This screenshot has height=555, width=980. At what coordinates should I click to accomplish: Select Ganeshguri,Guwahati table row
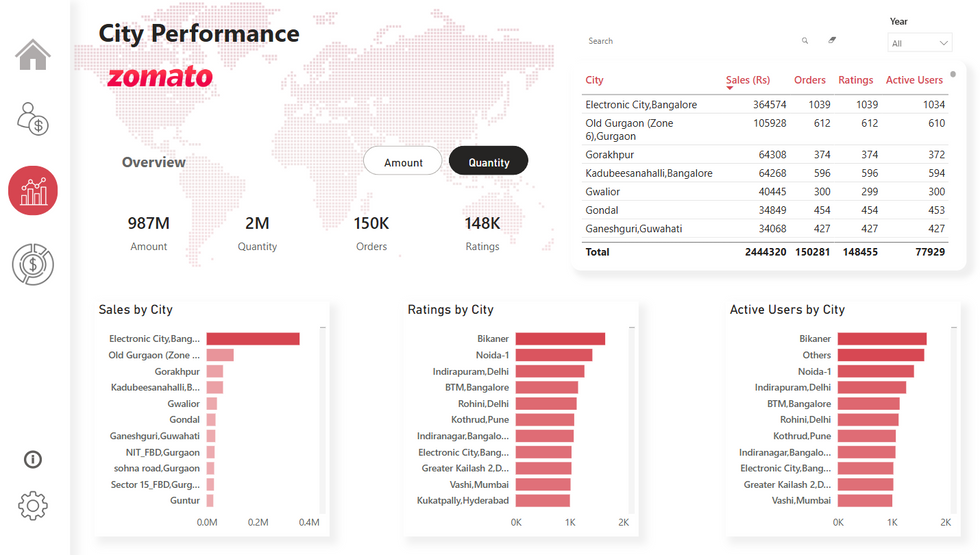click(765, 229)
